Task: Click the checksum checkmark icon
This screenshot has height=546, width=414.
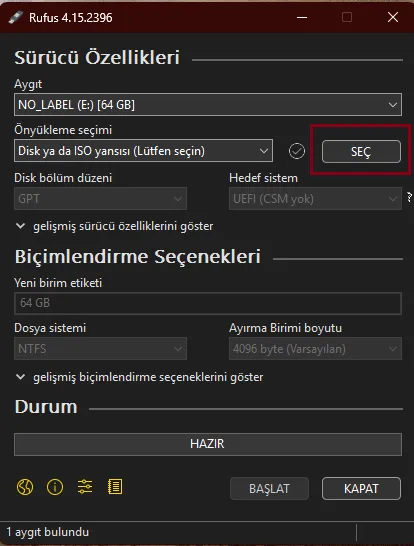Action: click(297, 151)
